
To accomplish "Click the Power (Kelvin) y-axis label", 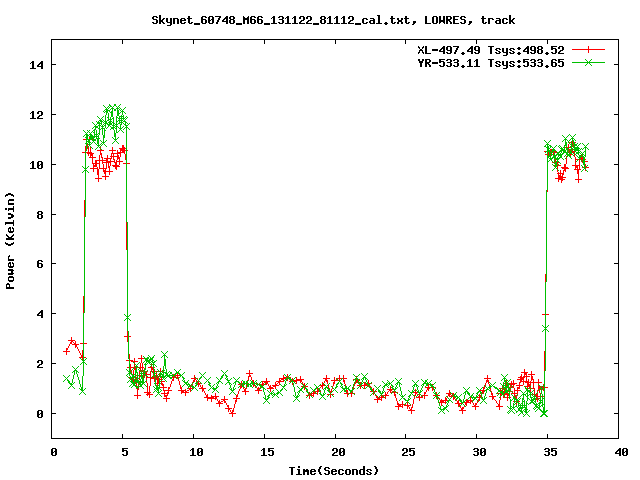I will click(x=10, y=241).
